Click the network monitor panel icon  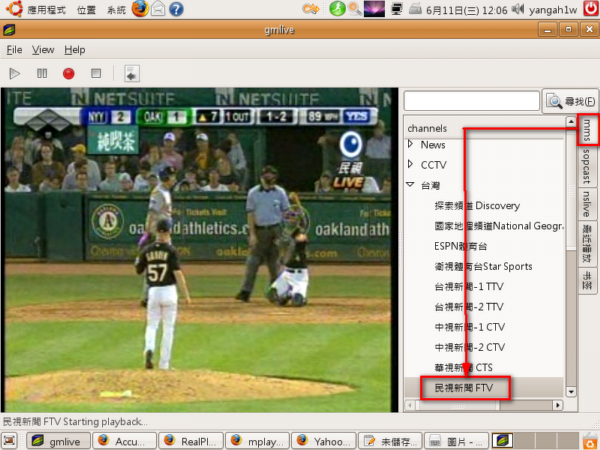(397, 9)
